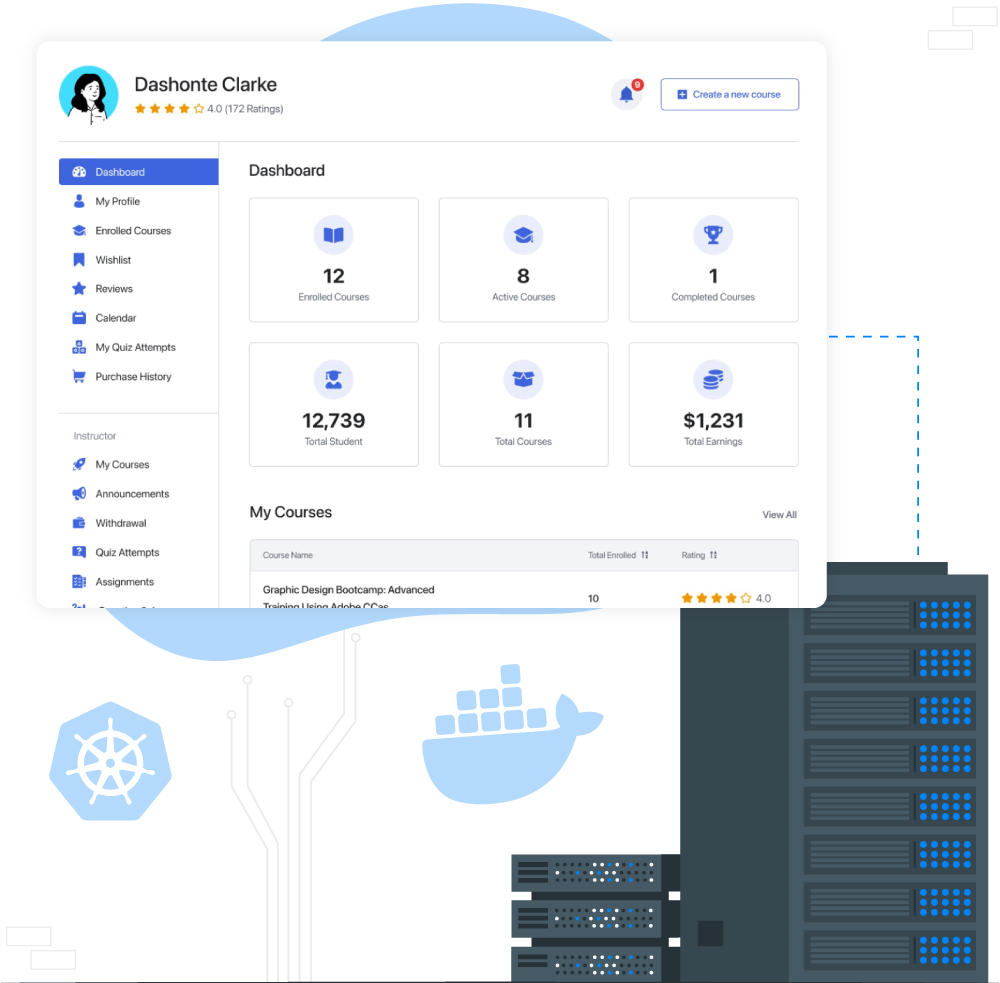Select the Withdrawal wallet icon
The image size is (1000, 983).
[78, 522]
